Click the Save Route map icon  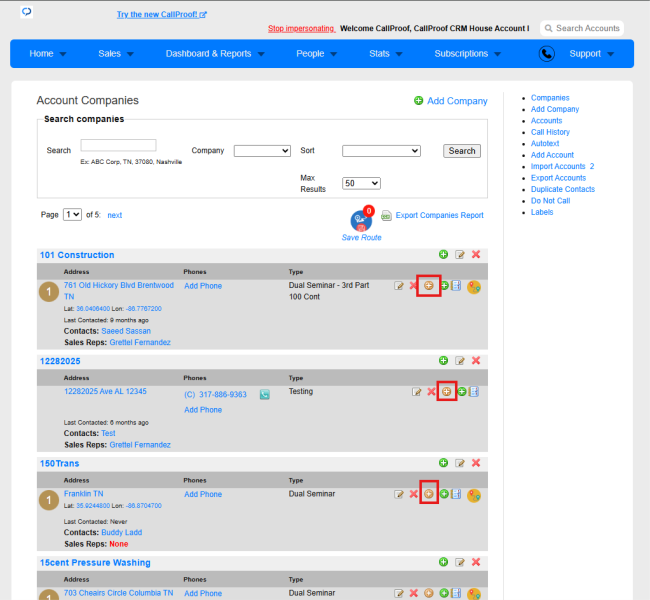361,220
